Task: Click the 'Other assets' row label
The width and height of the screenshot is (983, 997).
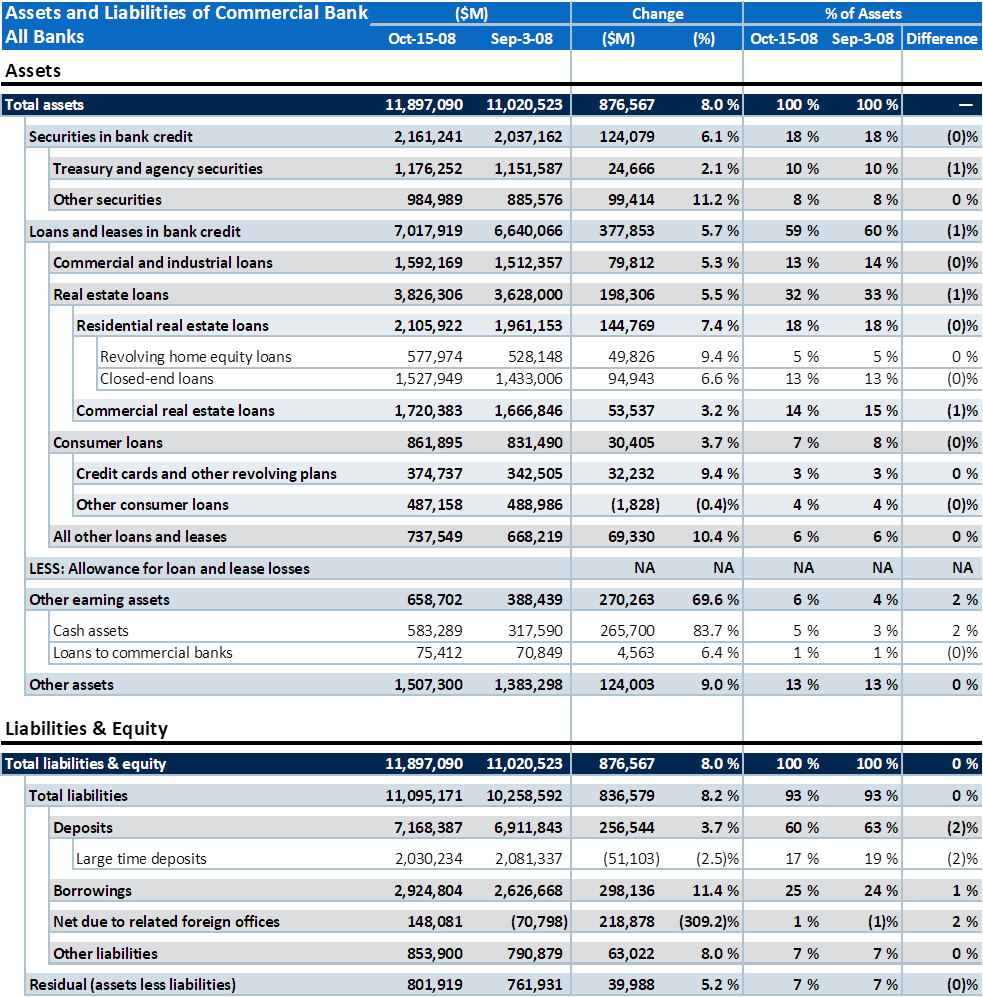Action: coord(72,685)
